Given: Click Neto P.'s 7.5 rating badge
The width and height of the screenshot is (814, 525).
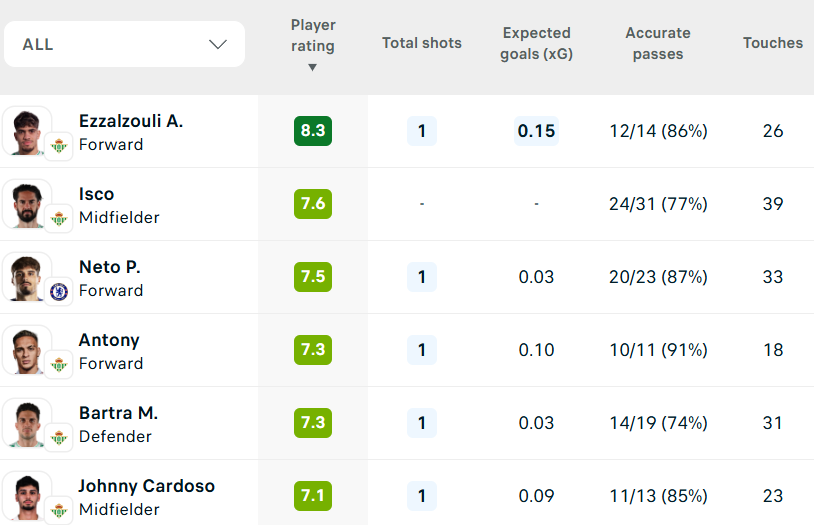Looking at the screenshot, I should click(313, 277).
